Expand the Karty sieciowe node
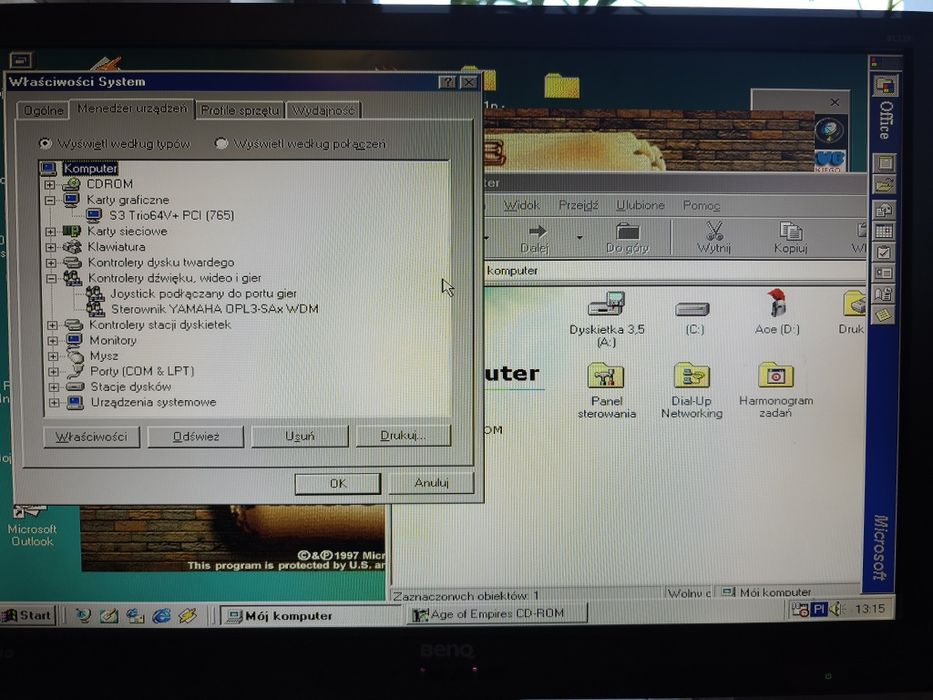This screenshot has height=700, width=933. [x=51, y=232]
